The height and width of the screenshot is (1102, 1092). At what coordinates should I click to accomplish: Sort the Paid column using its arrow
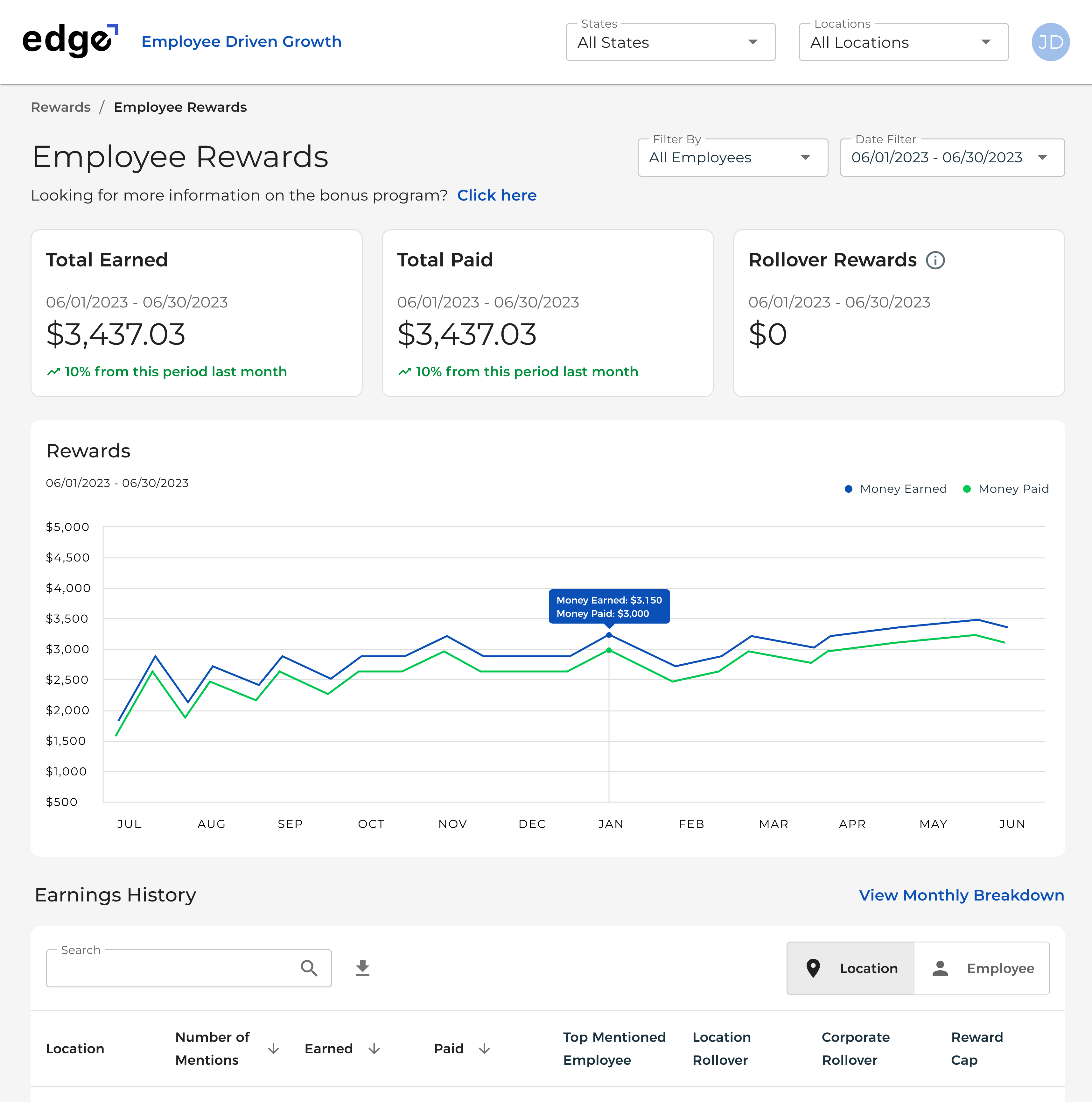click(485, 1049)
